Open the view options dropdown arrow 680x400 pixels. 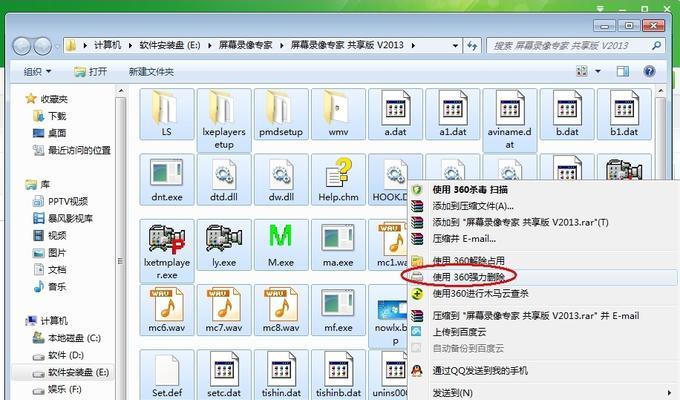[x=598, y=71]
